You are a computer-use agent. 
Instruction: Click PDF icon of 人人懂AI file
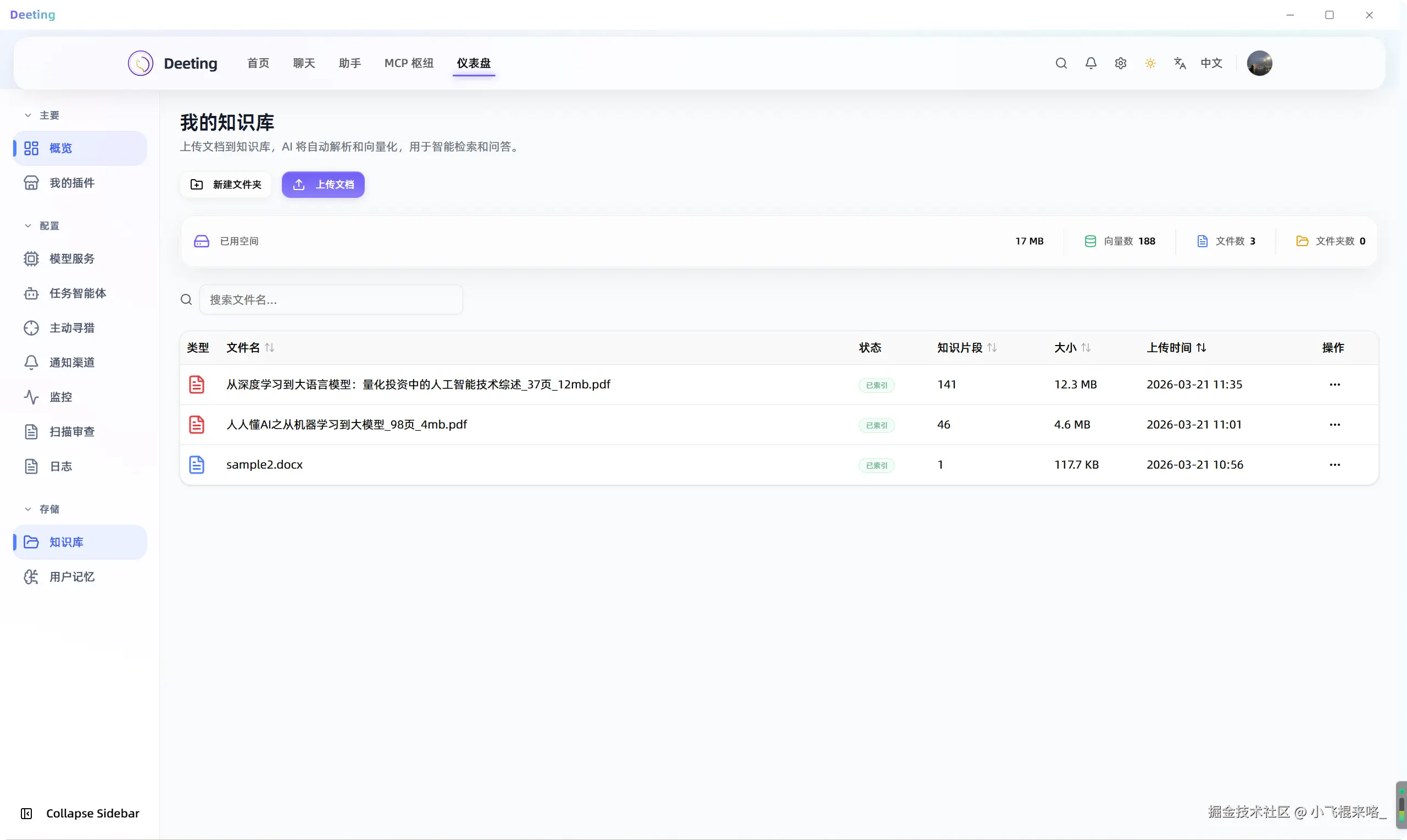pyautogui.click(x=196, y=425)
